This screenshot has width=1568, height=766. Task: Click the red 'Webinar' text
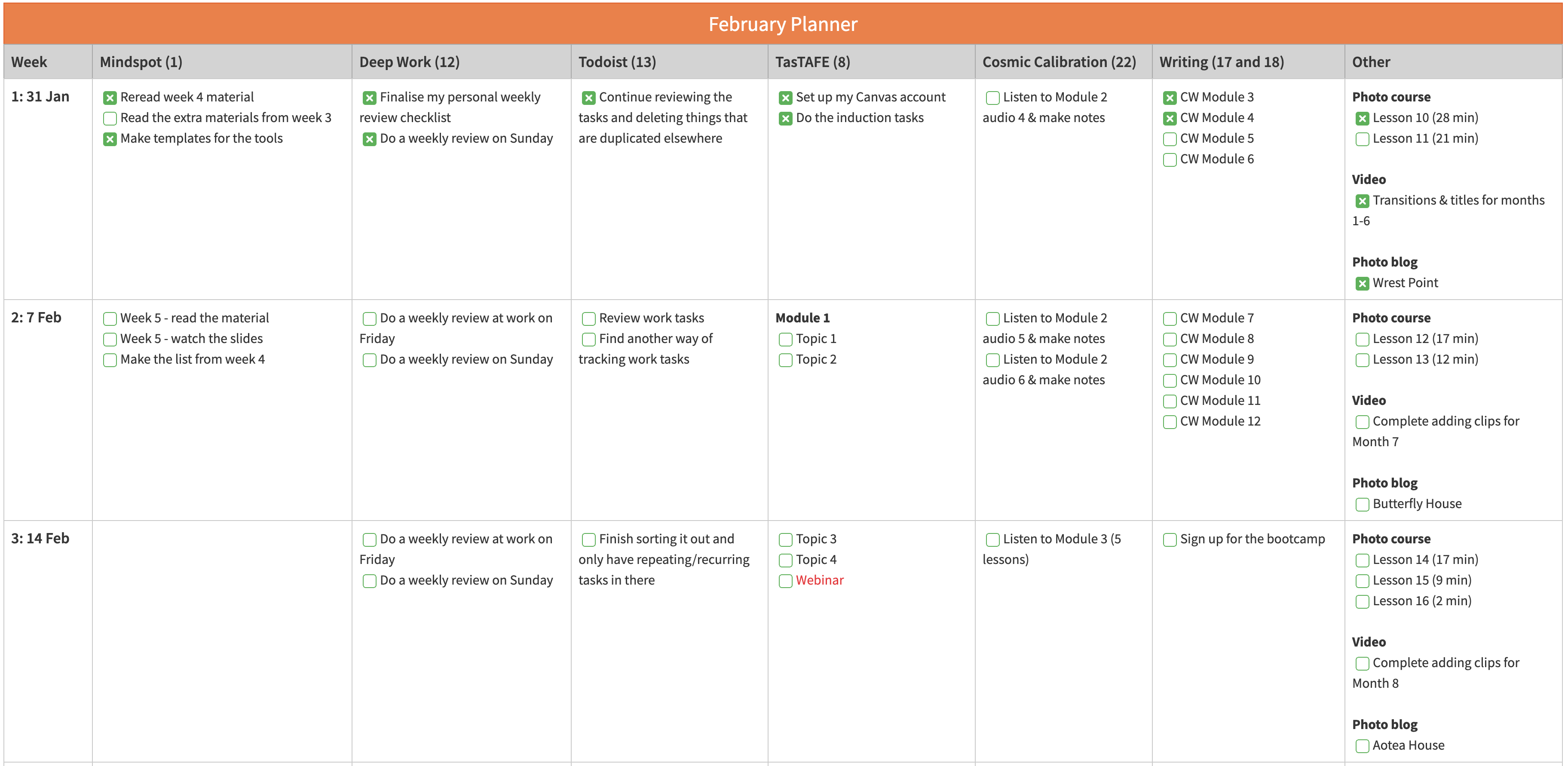tap(819, 580)
